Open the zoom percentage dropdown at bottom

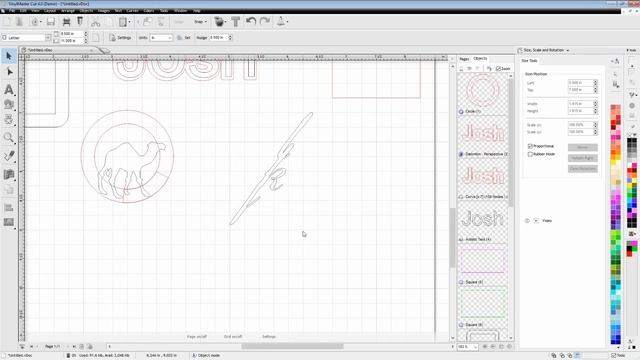point(476,347)
